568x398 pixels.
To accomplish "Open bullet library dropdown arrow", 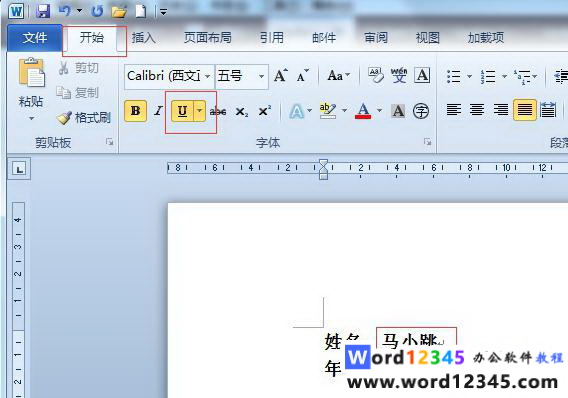I will pos(469,76).
